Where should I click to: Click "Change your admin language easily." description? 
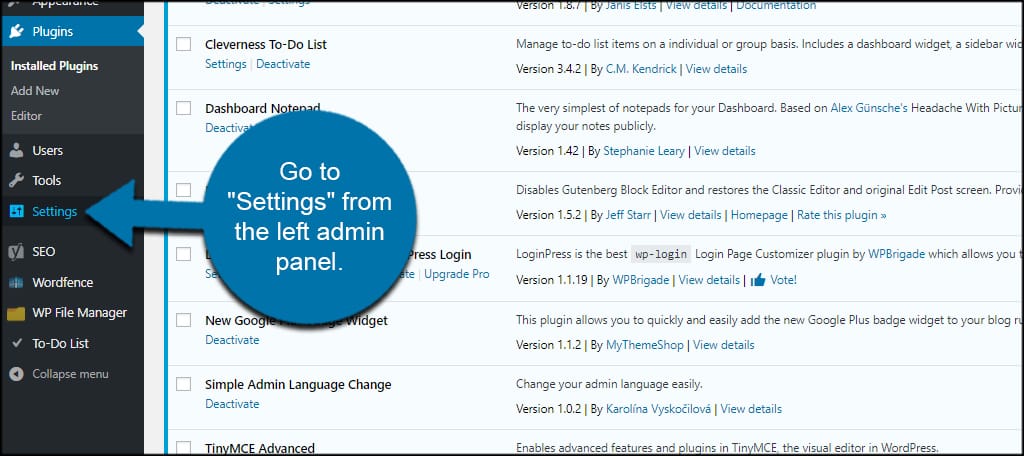(x=609, y=383)
